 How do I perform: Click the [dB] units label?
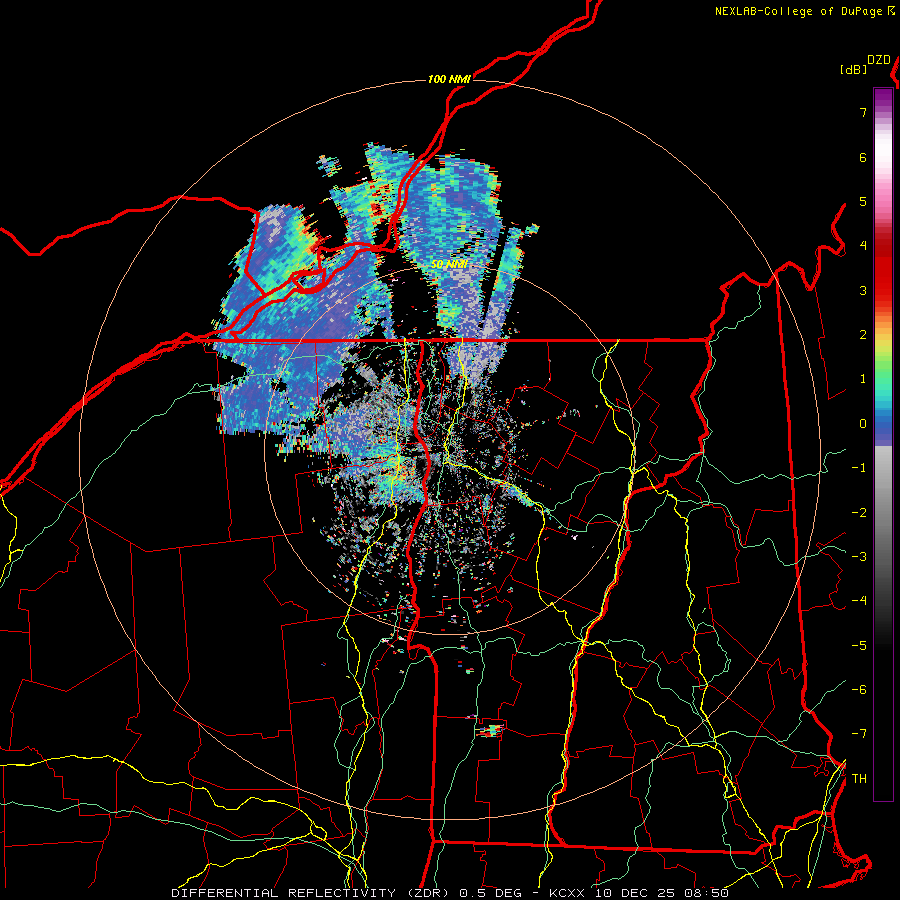point(853,70)
